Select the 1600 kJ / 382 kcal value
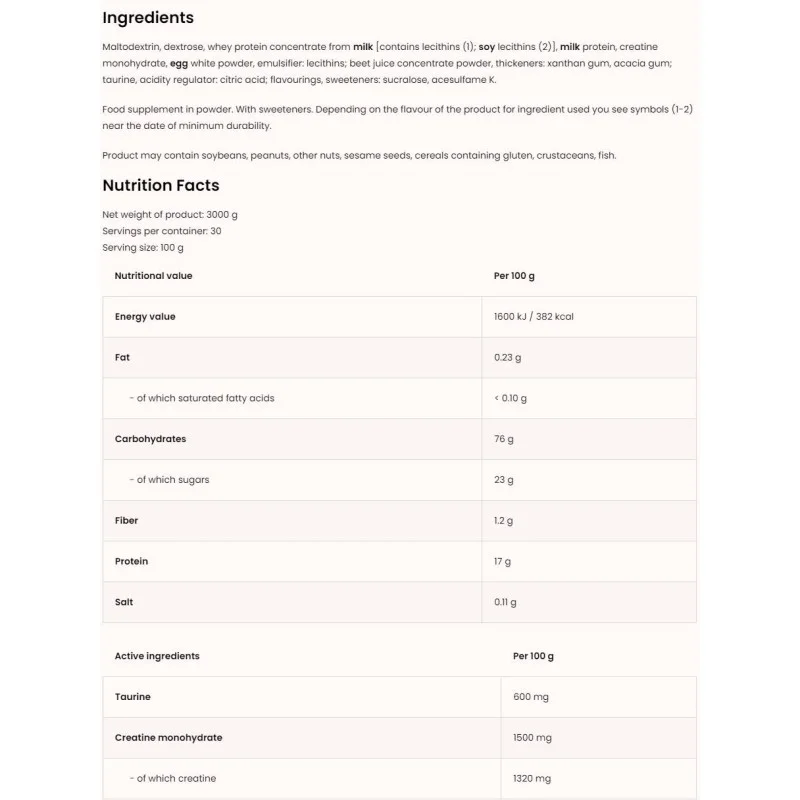The height and width of the screenshot is (800, 800). 533,317
